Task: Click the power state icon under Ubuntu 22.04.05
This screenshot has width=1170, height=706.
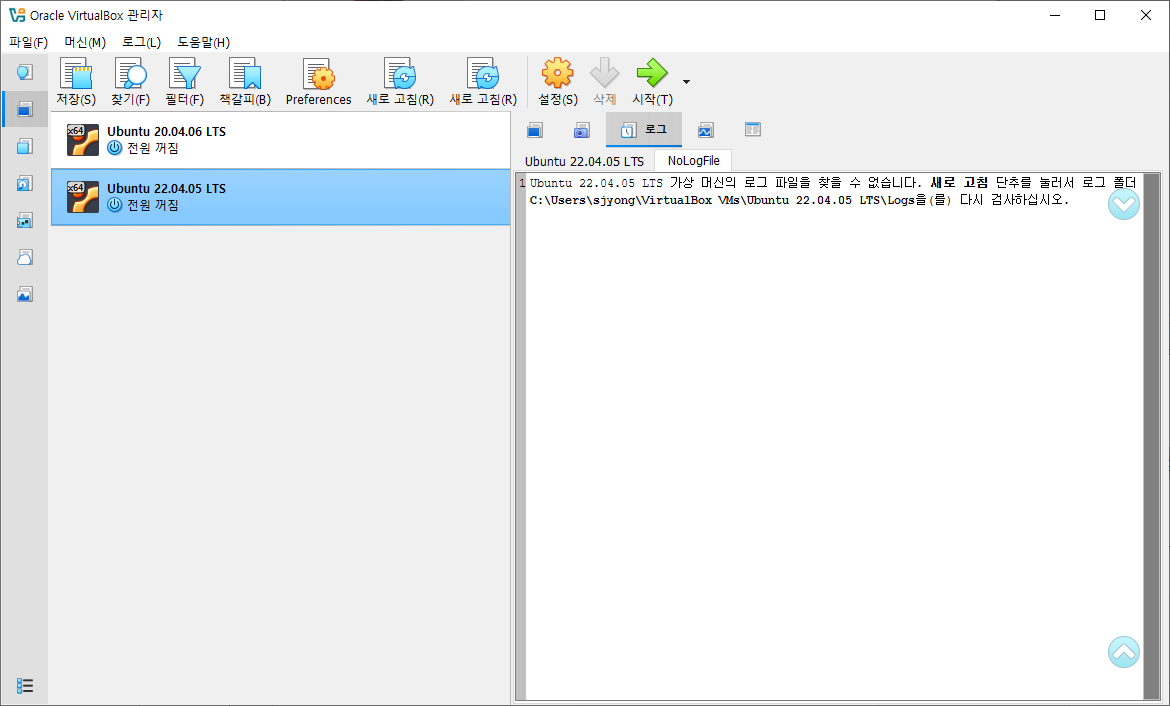Action: 114,204
